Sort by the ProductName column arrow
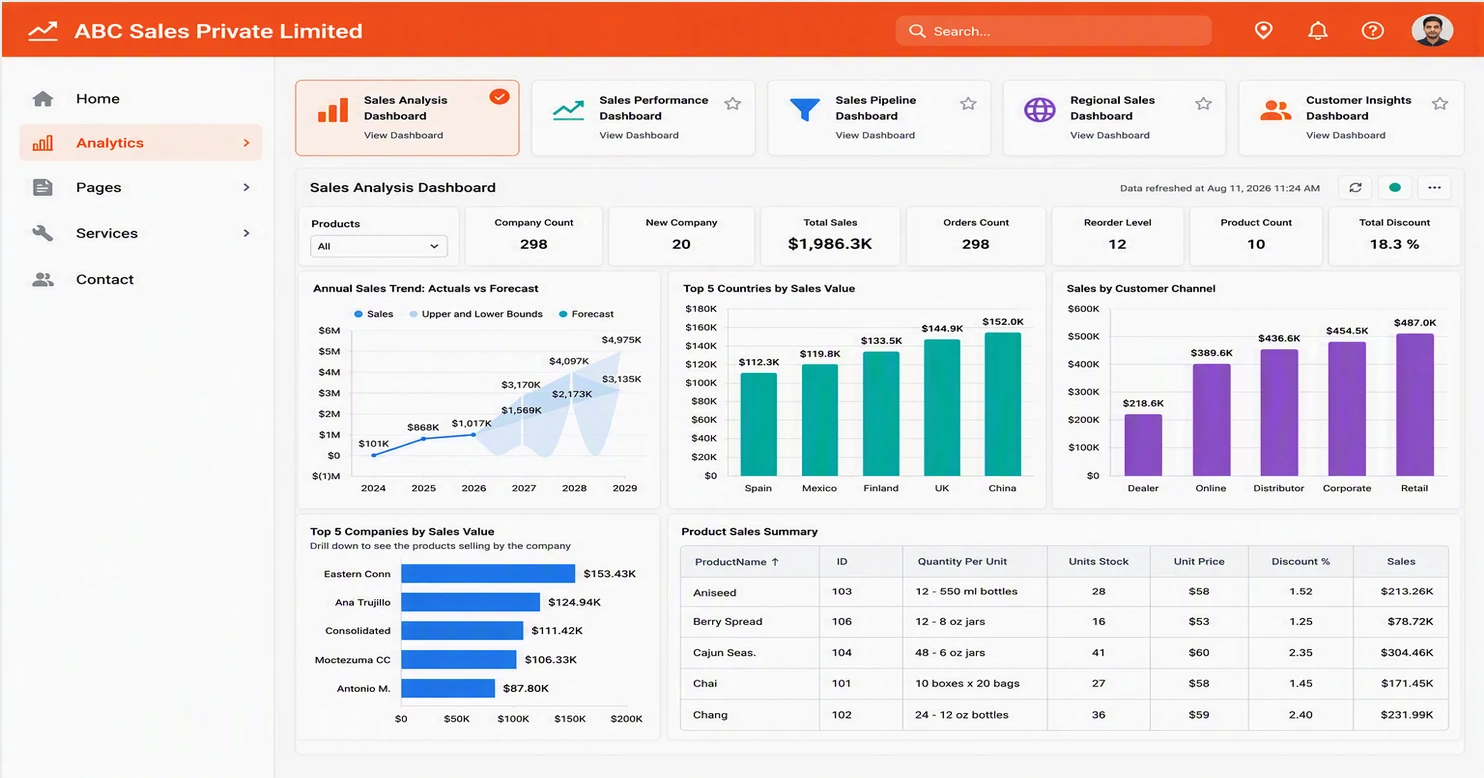Screen dimensions: 1484x778 tap(775, 562)
